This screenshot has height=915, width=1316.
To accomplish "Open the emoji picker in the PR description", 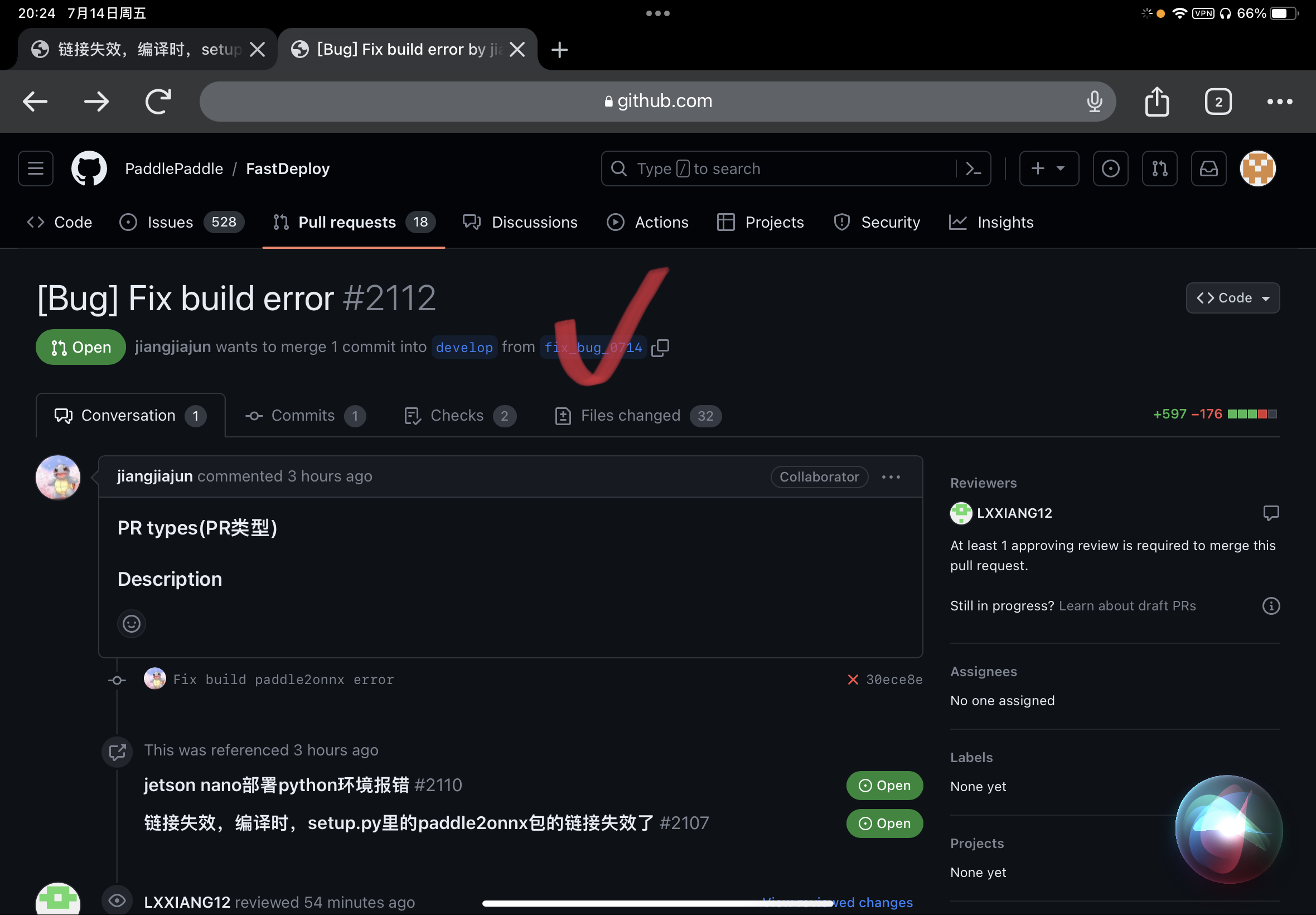I will (x=131, y=623).
